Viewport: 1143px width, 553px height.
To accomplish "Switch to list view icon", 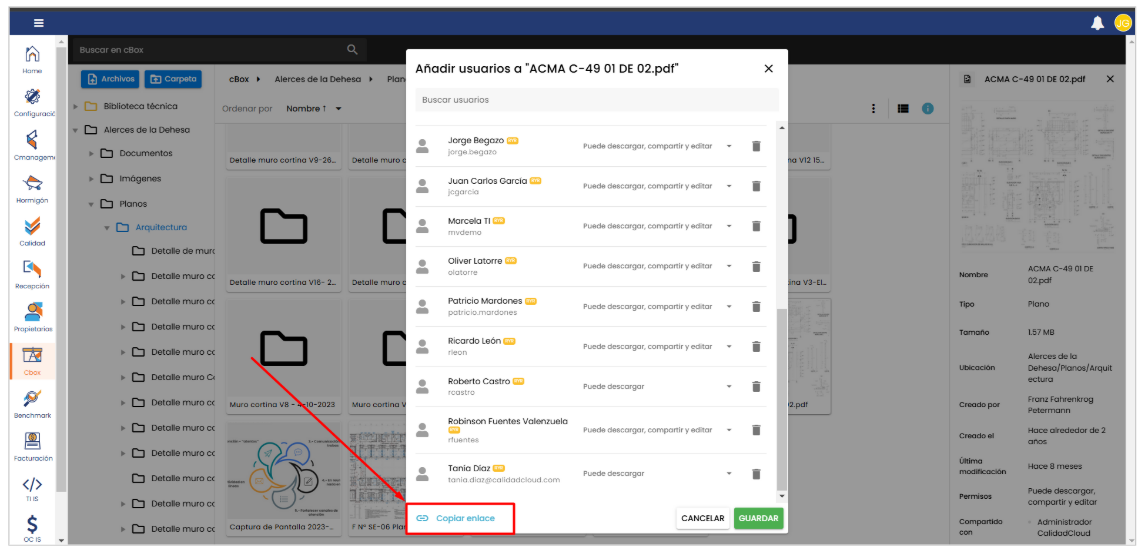I will (x=902, y=108).
